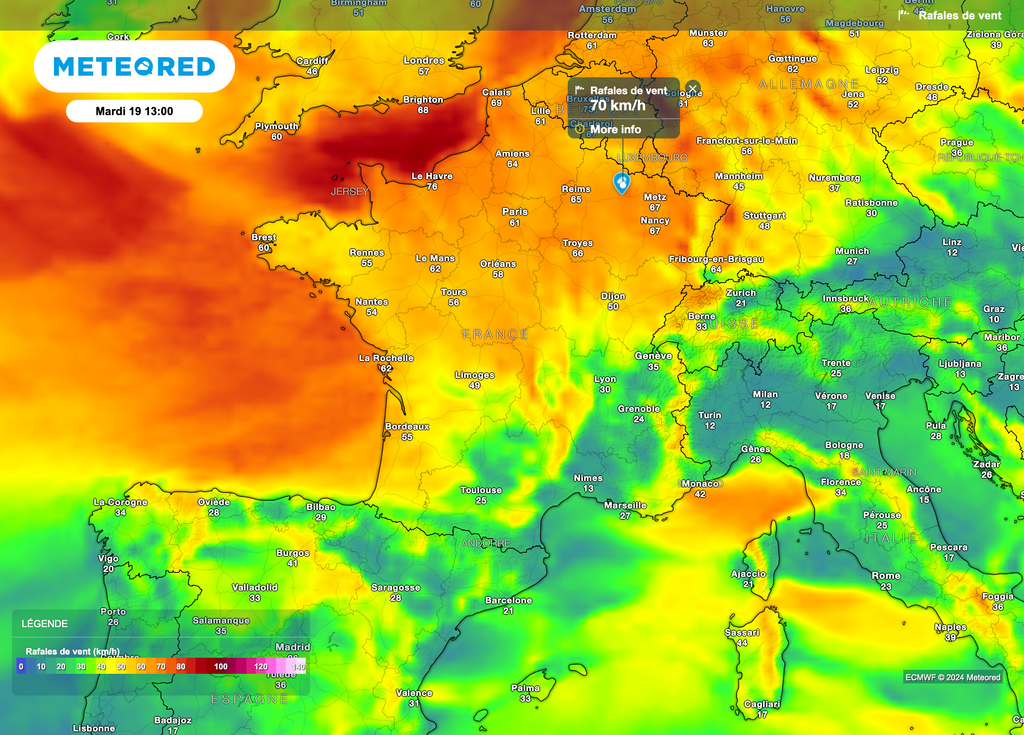
Task: Open the Mardi 19 13:00 date selector
Action: click(x=134, y=111)
